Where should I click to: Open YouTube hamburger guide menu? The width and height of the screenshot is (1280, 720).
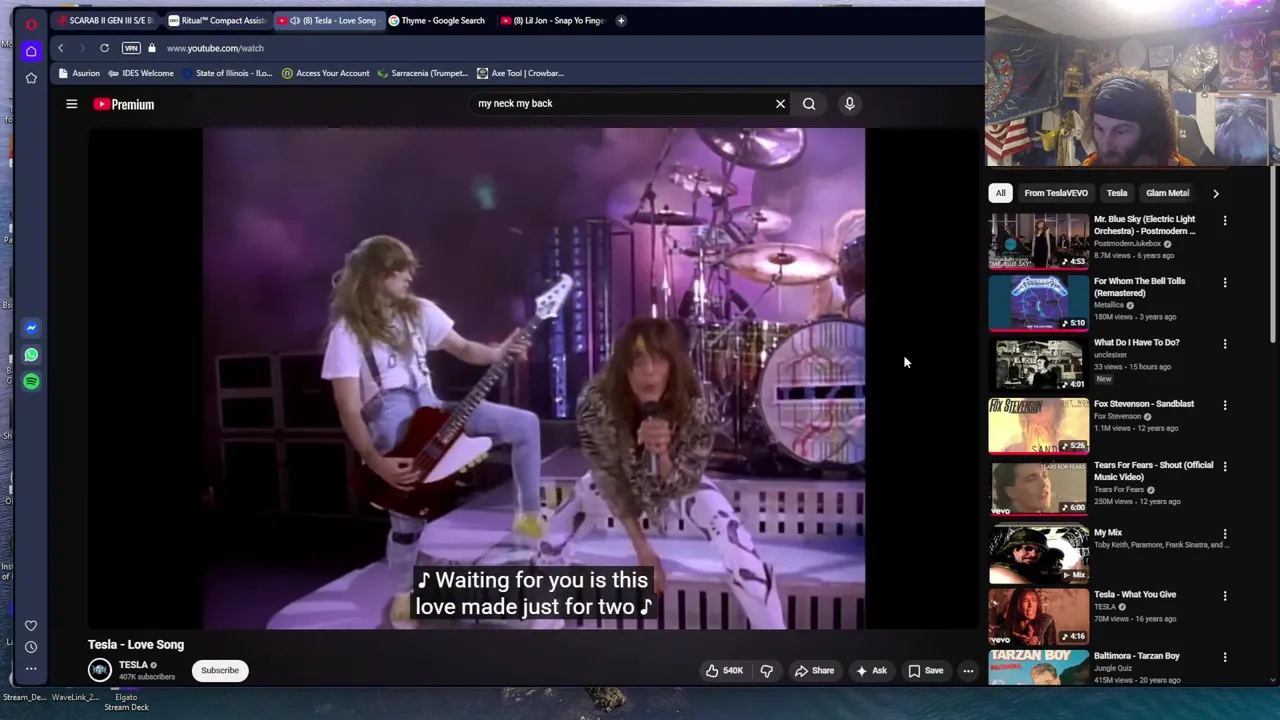pyautogui.click(x=72, y=104)
